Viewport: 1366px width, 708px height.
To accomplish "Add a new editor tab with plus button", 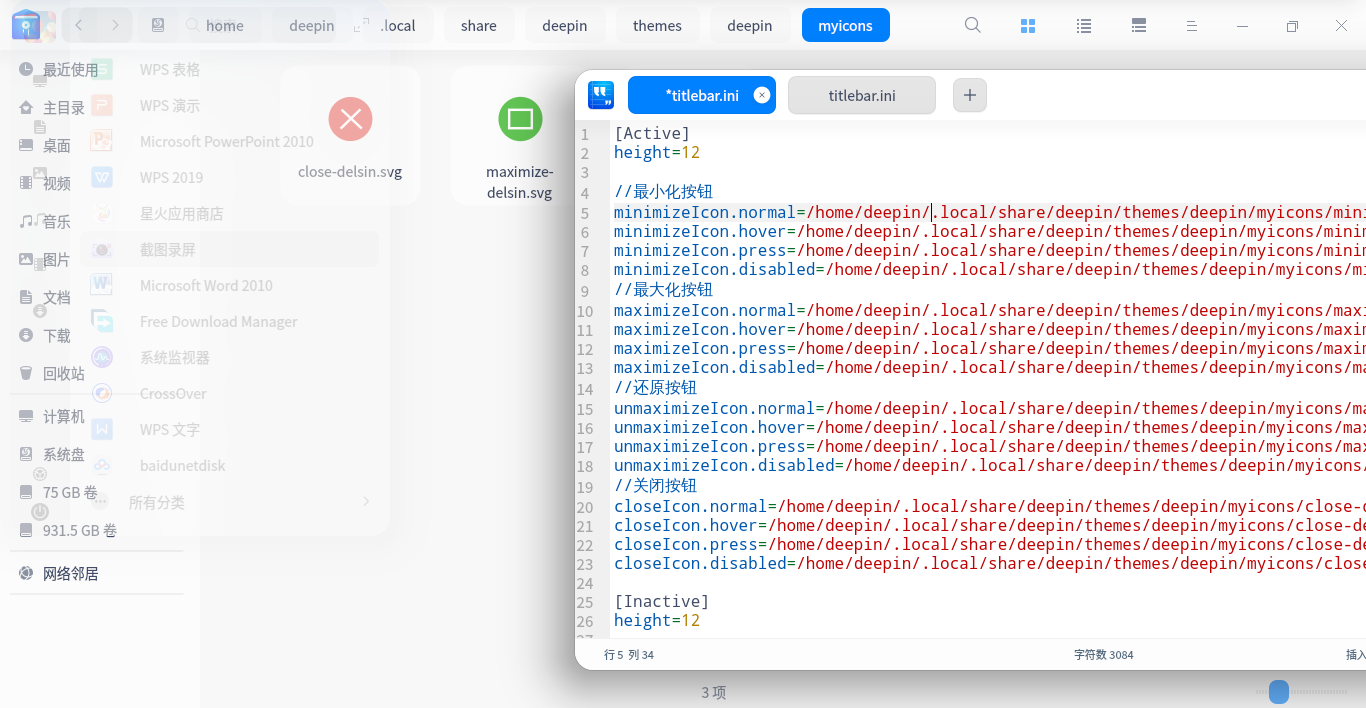I will (969, 95).
